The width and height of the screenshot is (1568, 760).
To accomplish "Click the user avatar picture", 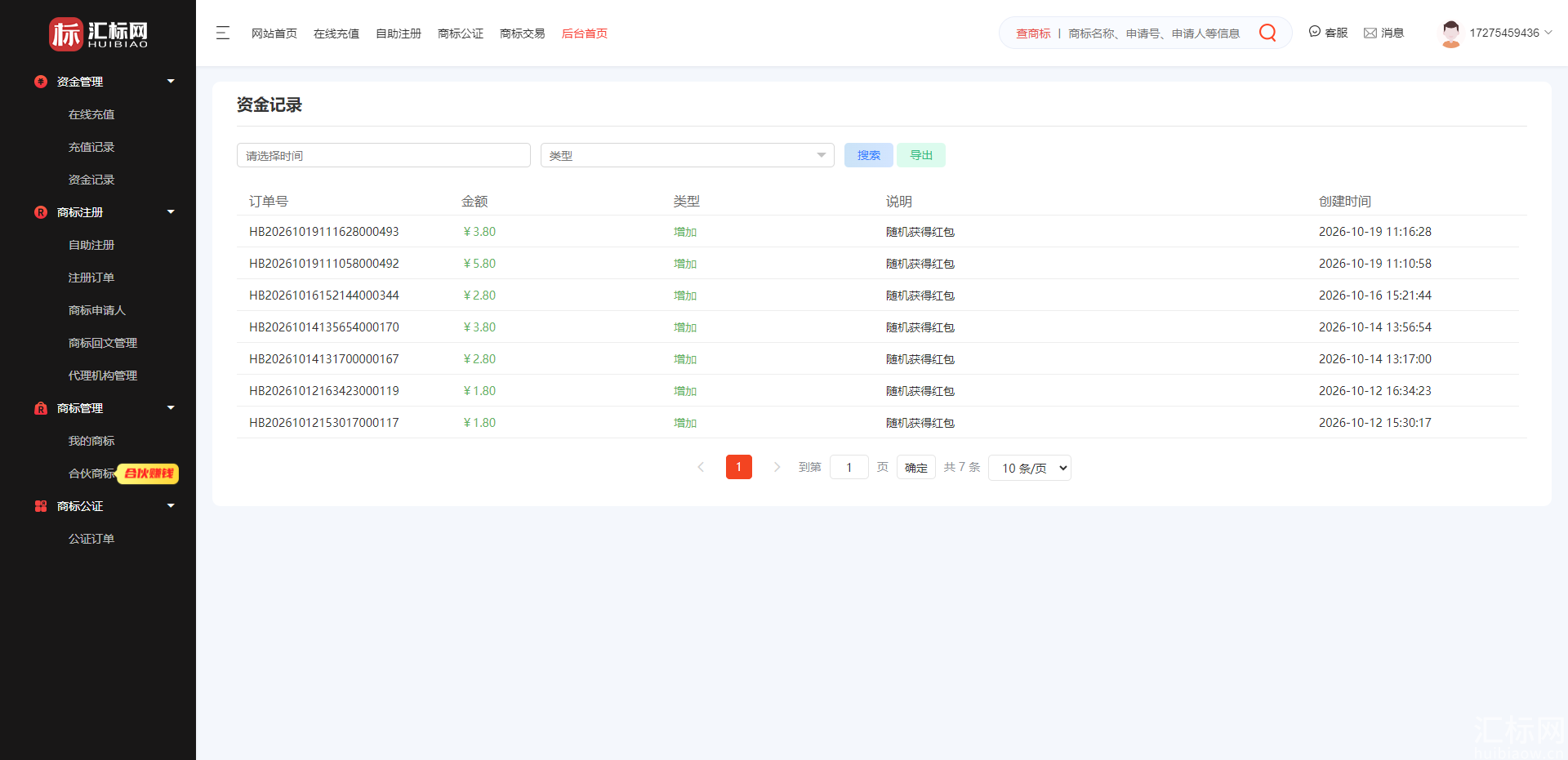I will point(1451,33).
